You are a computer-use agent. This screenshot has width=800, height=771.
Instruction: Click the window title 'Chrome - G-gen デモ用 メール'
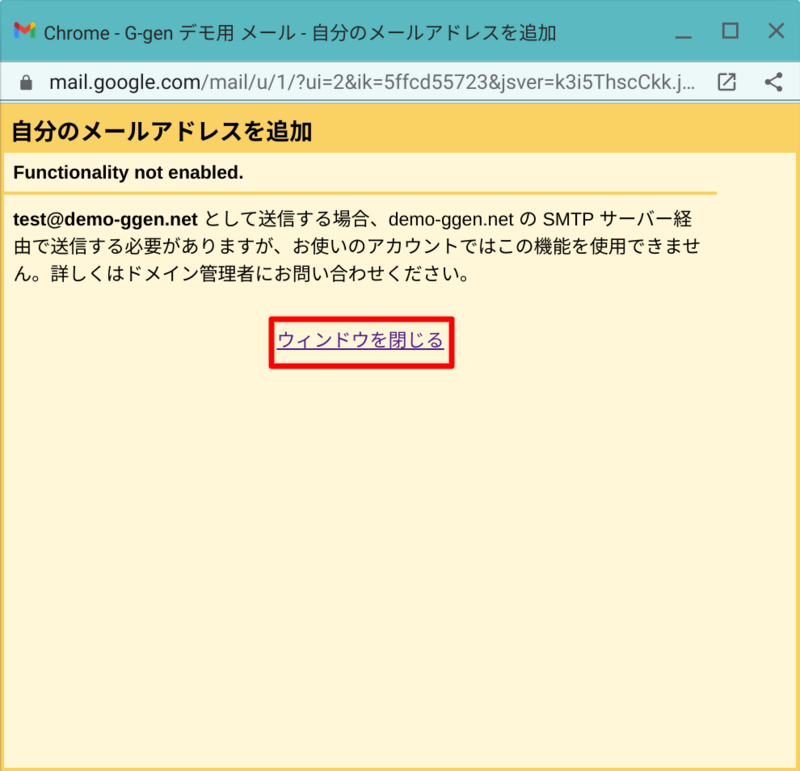point(169,33)
